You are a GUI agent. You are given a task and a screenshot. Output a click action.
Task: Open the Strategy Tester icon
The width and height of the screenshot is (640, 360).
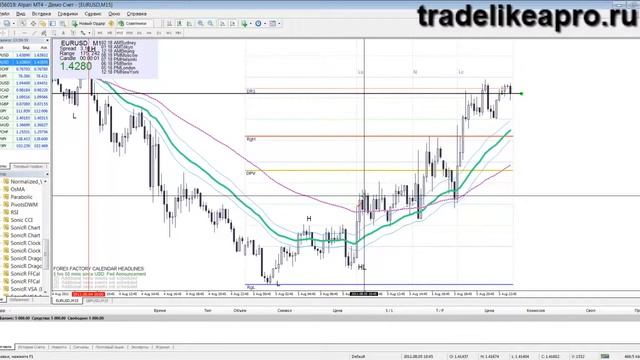click(63, 24)
